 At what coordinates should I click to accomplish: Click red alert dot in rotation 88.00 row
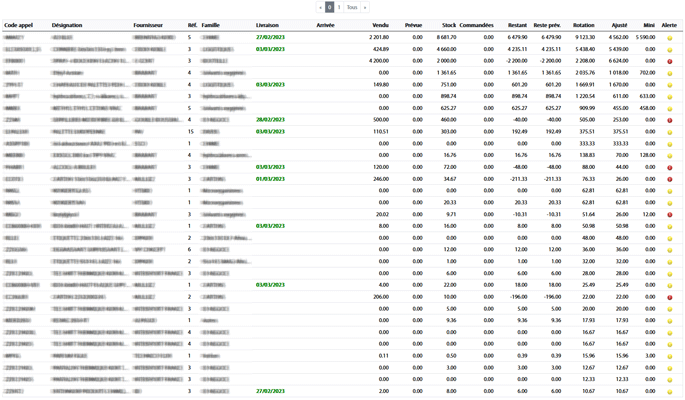669,168
